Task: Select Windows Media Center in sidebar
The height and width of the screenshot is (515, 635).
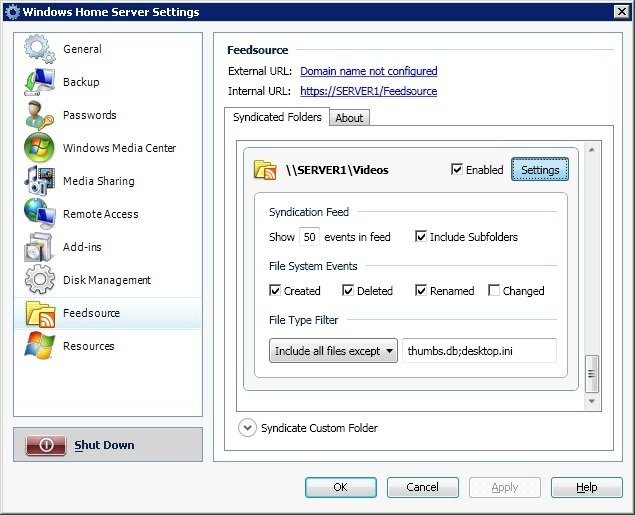Action: click(x=119, y=148)
